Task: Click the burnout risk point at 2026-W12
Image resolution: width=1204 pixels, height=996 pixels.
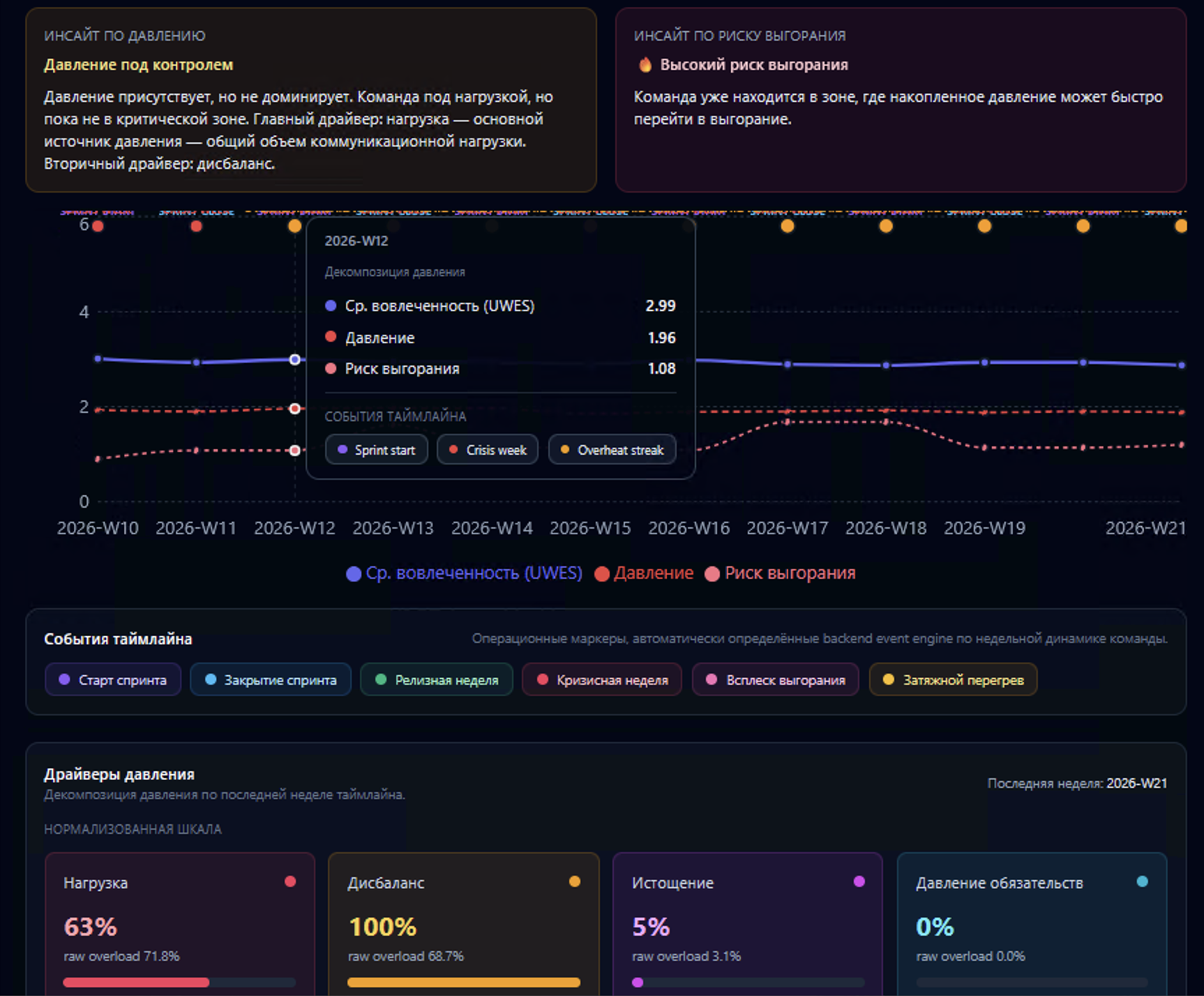Action: (x=295, y=451)
